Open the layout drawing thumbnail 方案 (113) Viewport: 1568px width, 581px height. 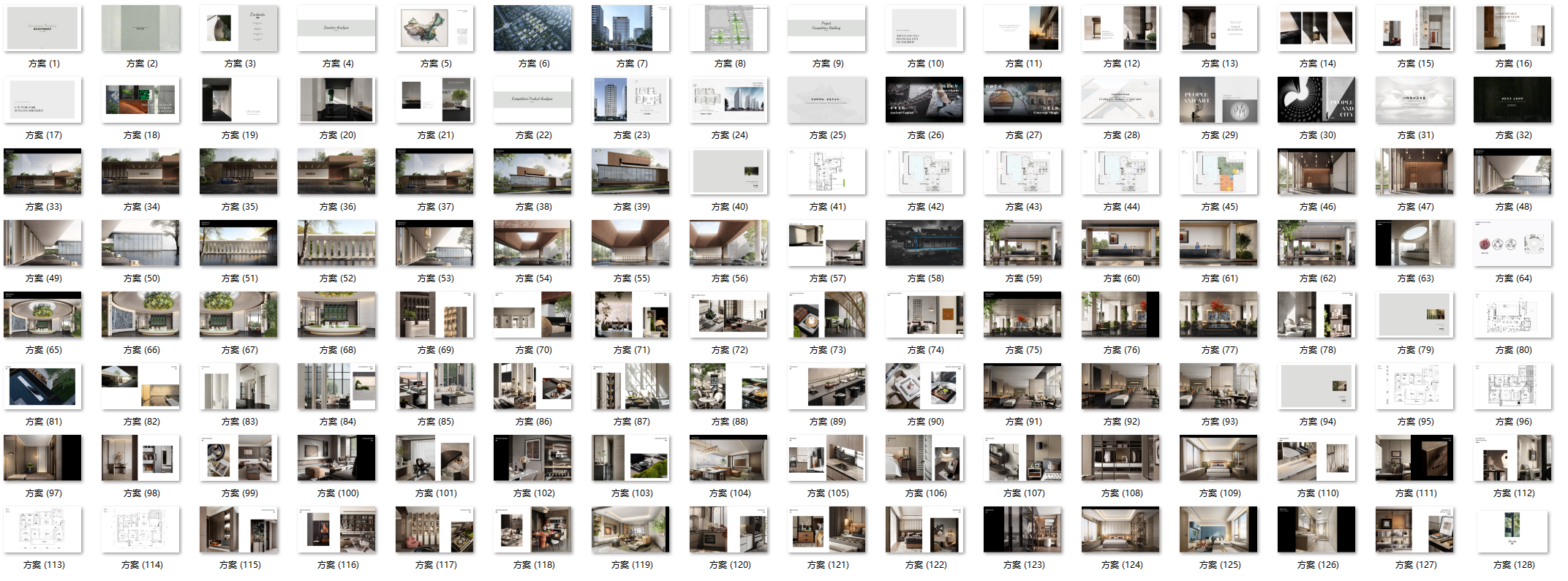point(43,530)
